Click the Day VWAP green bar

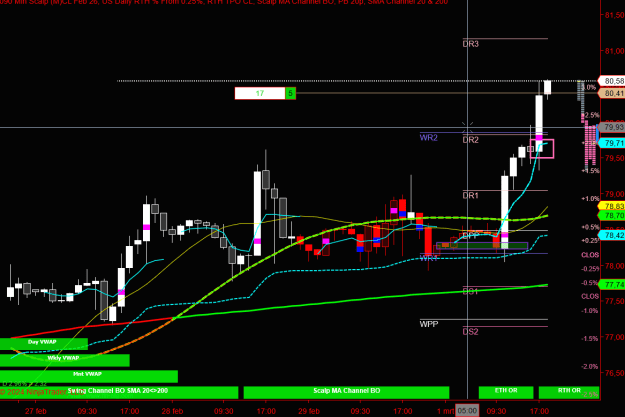pos(44,344)
